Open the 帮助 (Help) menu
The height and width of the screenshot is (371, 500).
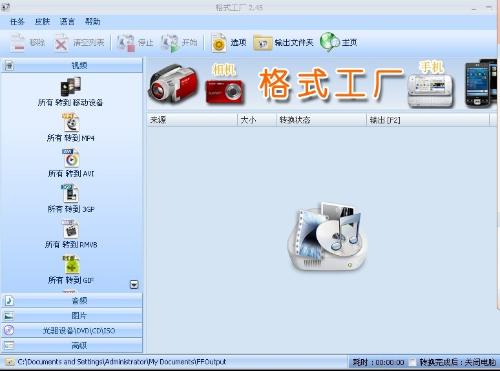[92, 22]
